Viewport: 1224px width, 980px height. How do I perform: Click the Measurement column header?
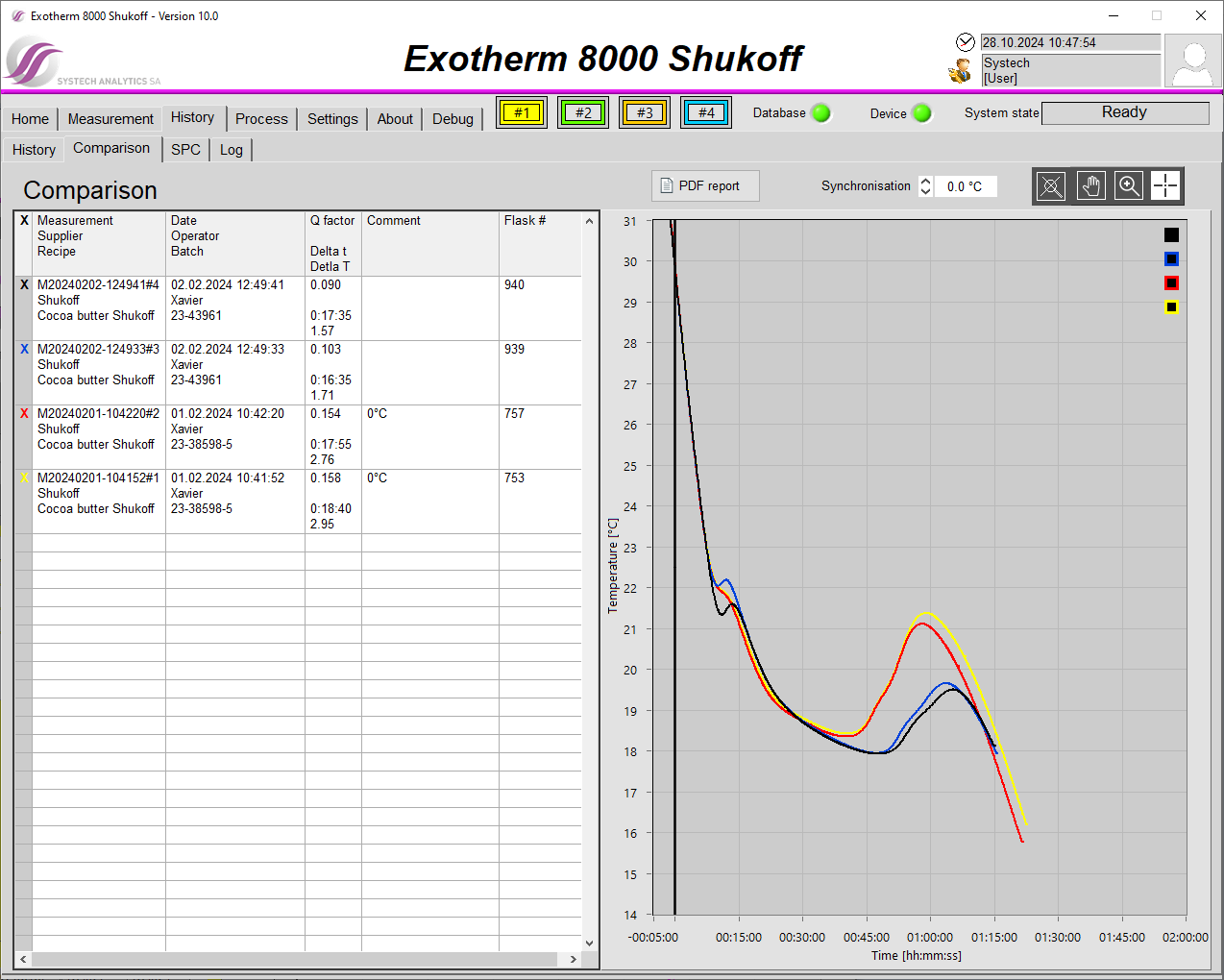(x=99, y=244)
